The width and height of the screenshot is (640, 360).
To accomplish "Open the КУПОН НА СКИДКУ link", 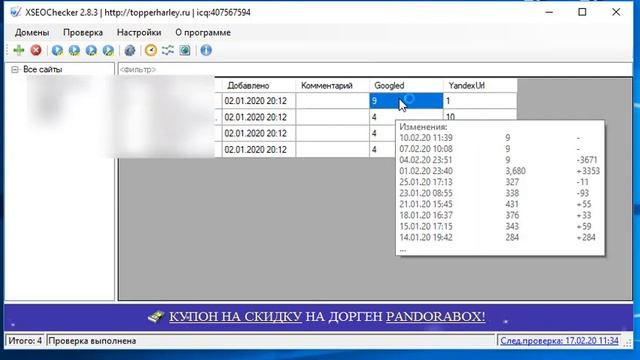I will pyautogui.click(x=236, y=316).
